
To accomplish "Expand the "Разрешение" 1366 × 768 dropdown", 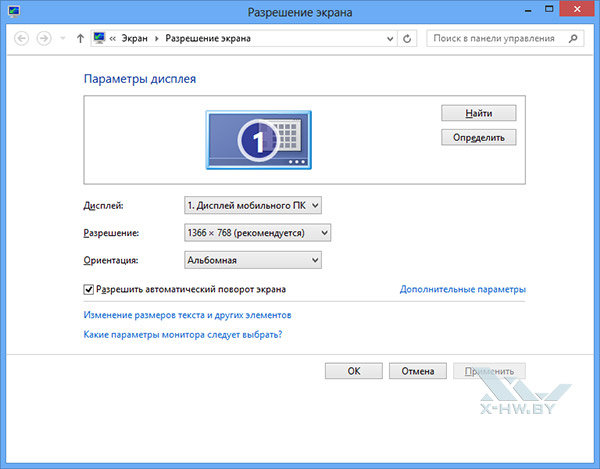I will tap(257, 233).
